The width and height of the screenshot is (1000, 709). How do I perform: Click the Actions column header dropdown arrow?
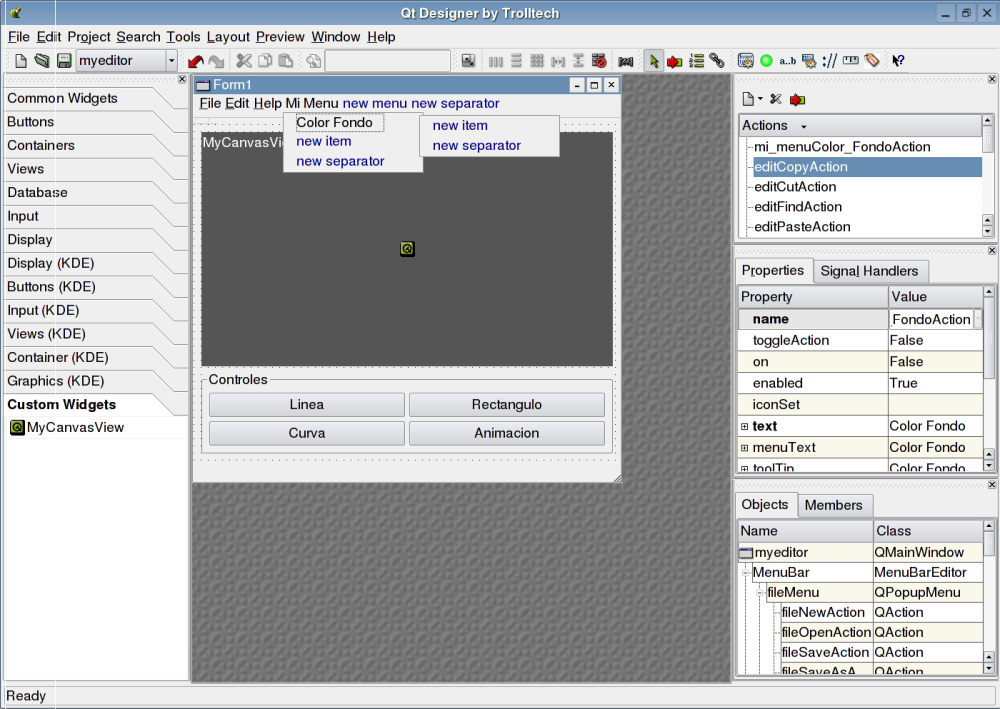(x=804, y=126)
